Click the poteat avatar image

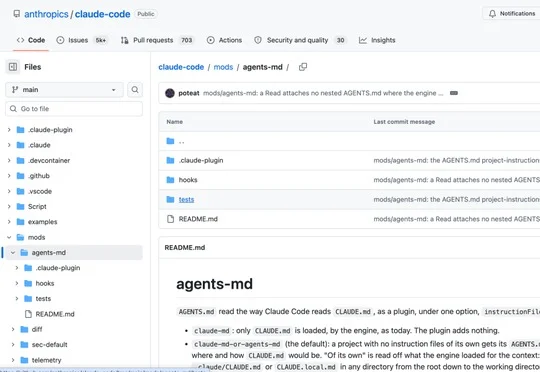click(170, 93)
